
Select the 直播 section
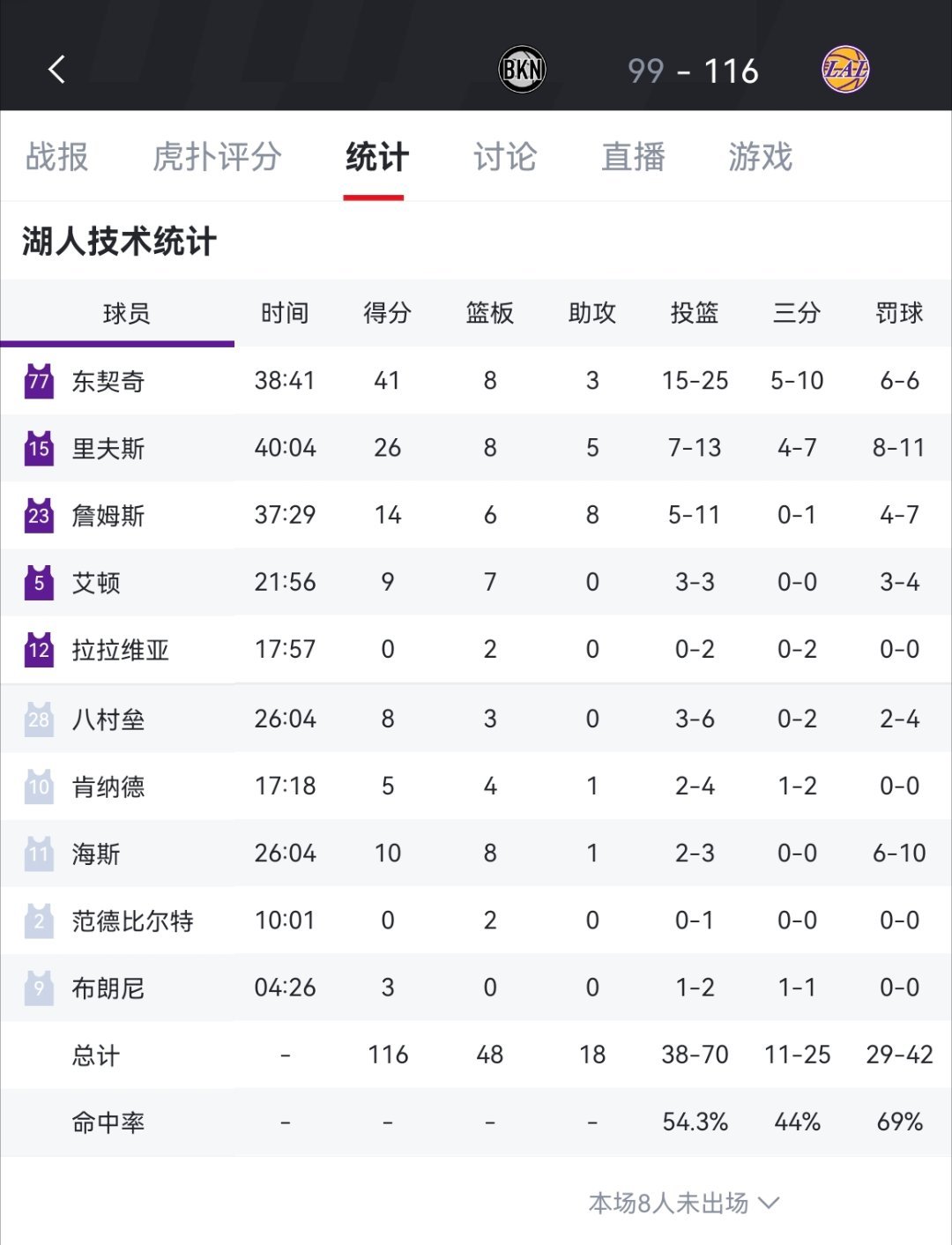(635, 157)
